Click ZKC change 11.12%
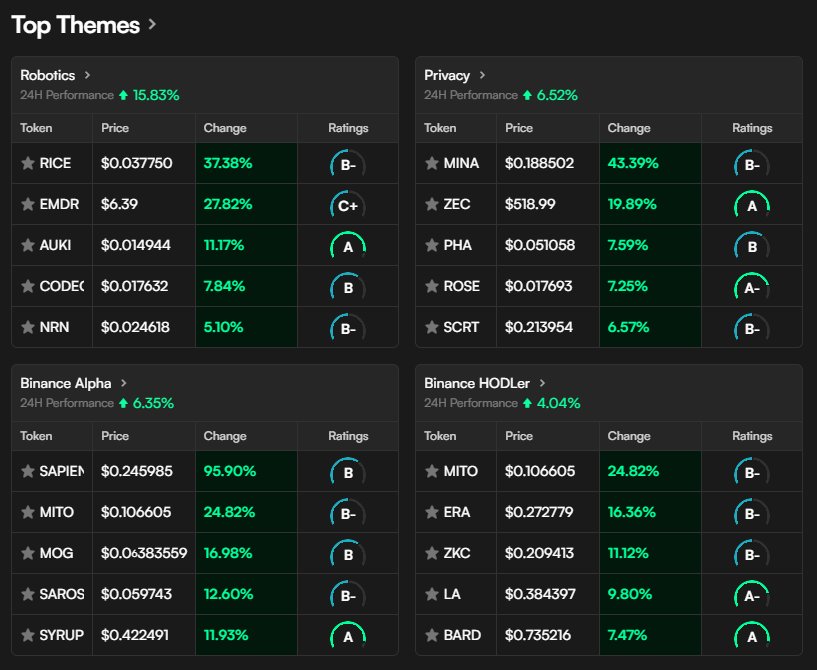The image size is (817, 670). (x=628, y=553)
